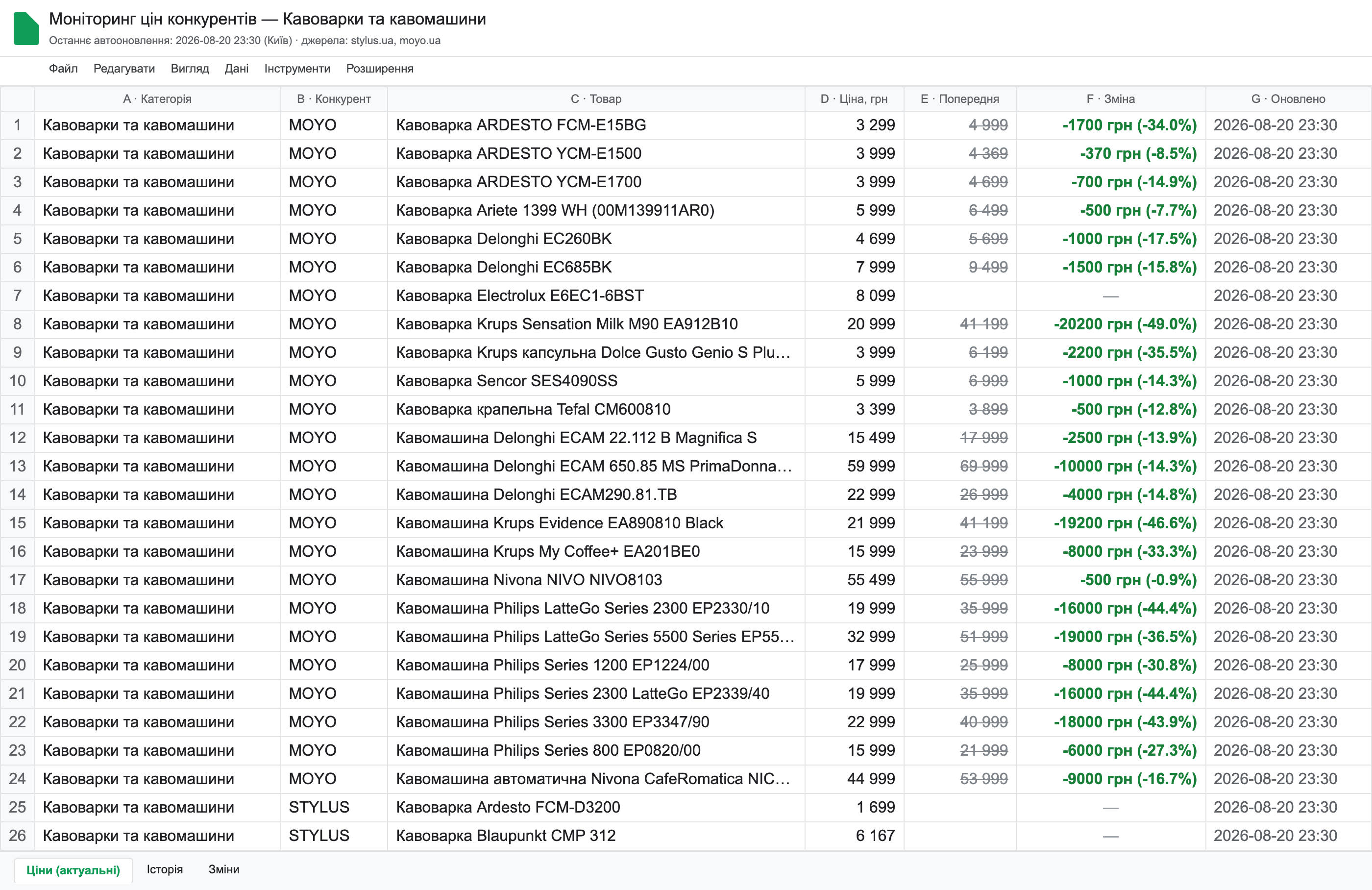The height and width of the screenshot is (890, 1372).
Task: Select column header G · Оновлено
Action: click(x=1288, y=99)
